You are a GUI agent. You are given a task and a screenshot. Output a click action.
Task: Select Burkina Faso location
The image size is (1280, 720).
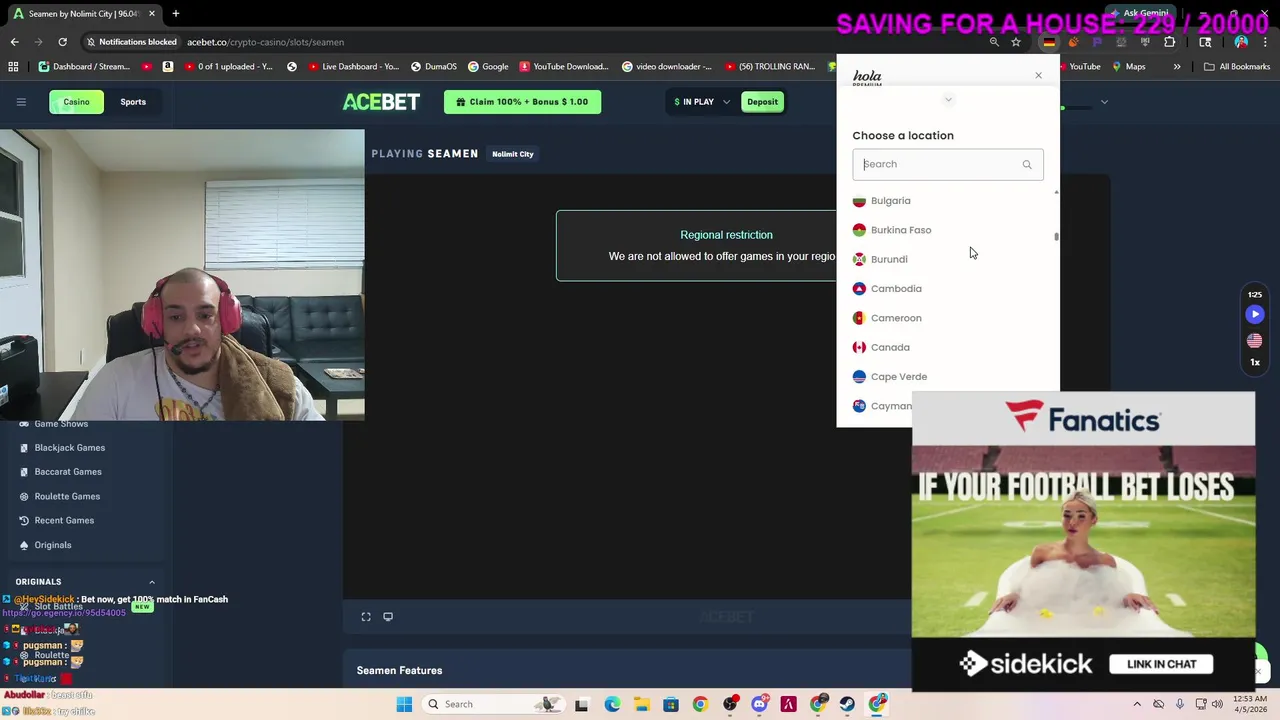947,230
